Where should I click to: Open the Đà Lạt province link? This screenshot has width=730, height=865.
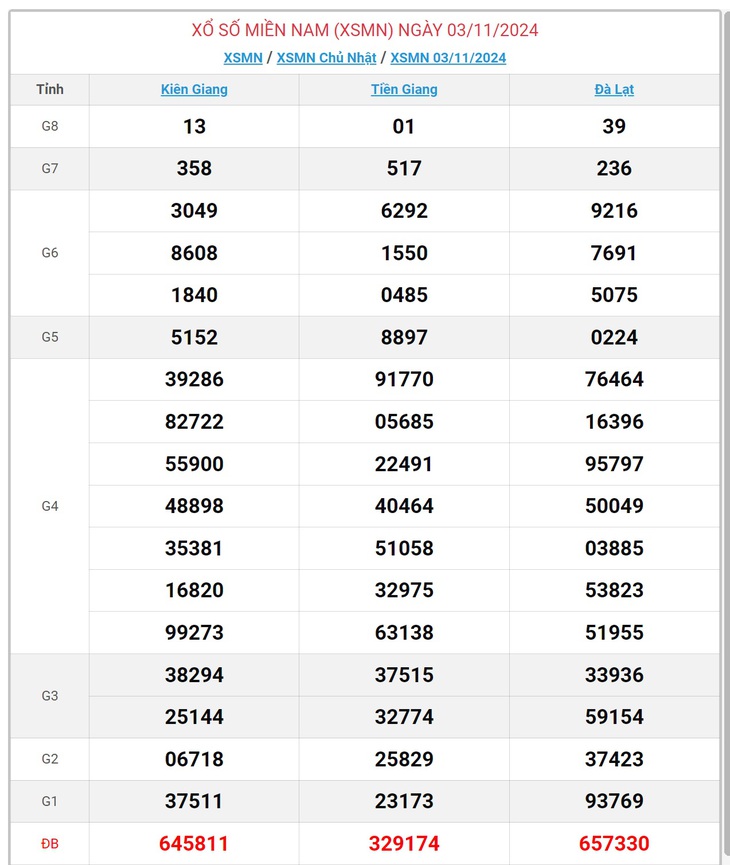[614, 89]
